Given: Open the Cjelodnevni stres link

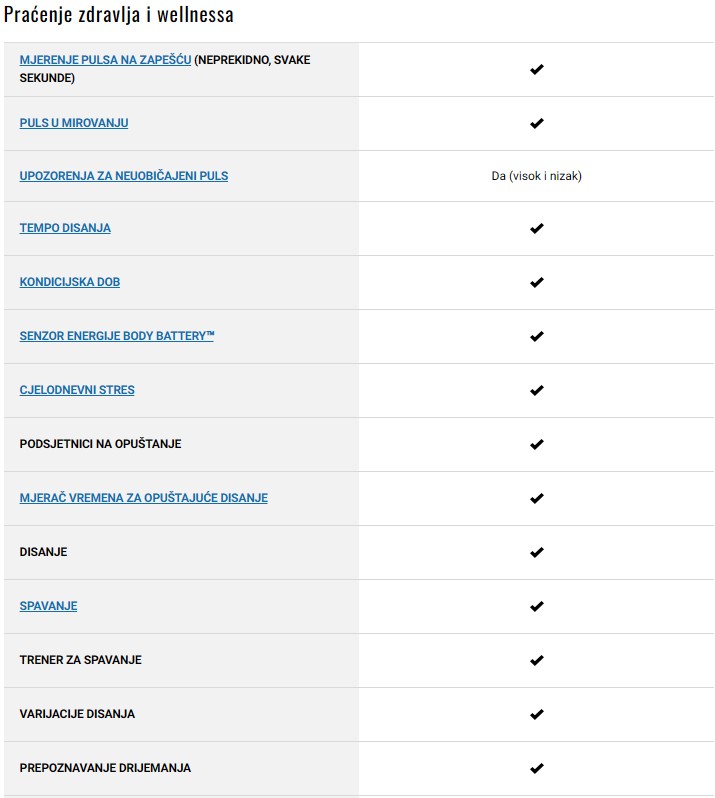Looking at the screenshot, I should click(x=77, y=390).
